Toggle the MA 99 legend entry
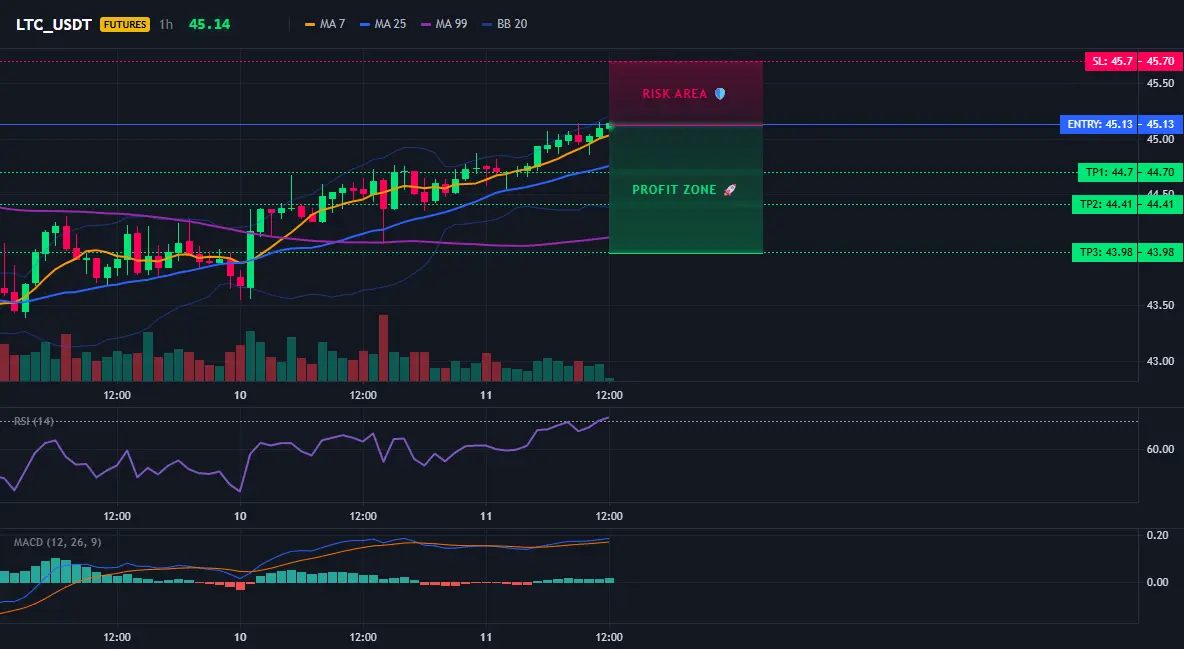Viewport: 1184px width, 649px height. pos(445,24)
